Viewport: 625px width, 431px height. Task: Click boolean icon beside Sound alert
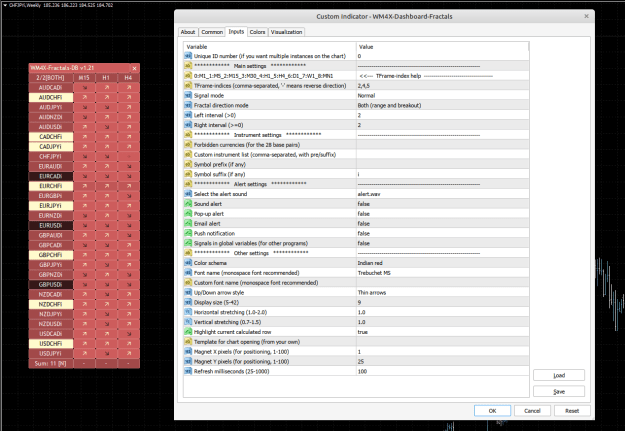tap(188, 203)
